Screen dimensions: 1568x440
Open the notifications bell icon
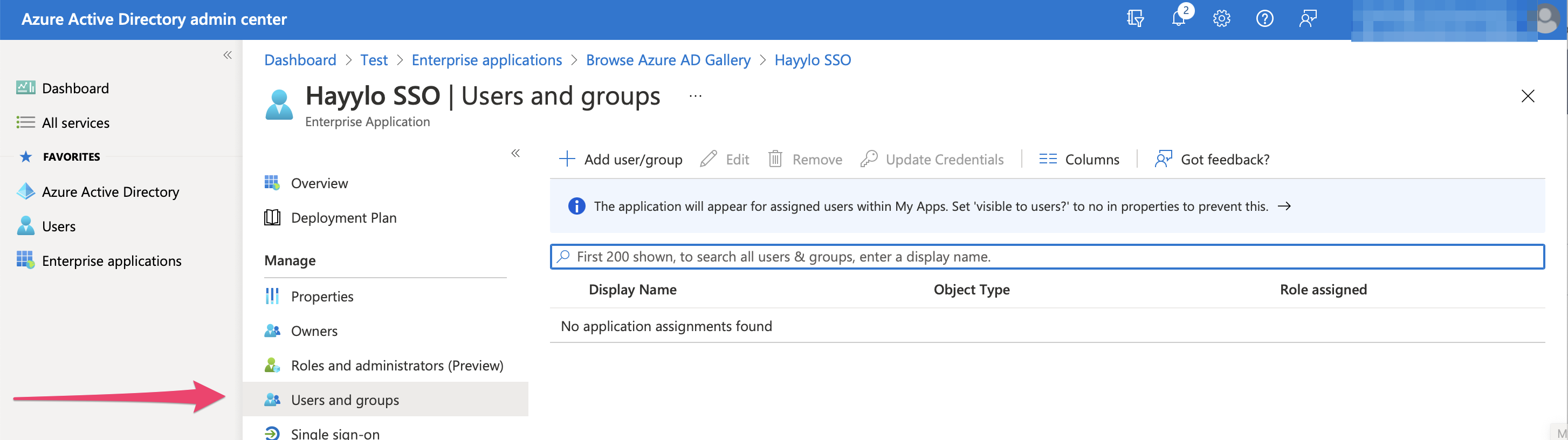coord(1179,19)
